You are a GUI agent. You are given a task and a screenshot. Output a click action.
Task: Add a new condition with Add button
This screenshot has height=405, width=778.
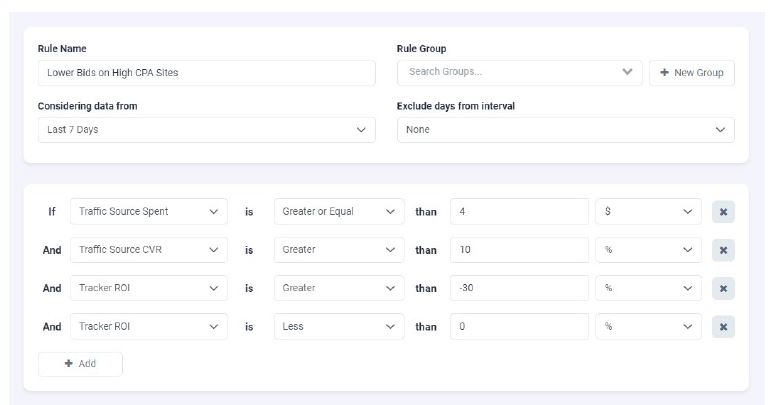point(80,364)
